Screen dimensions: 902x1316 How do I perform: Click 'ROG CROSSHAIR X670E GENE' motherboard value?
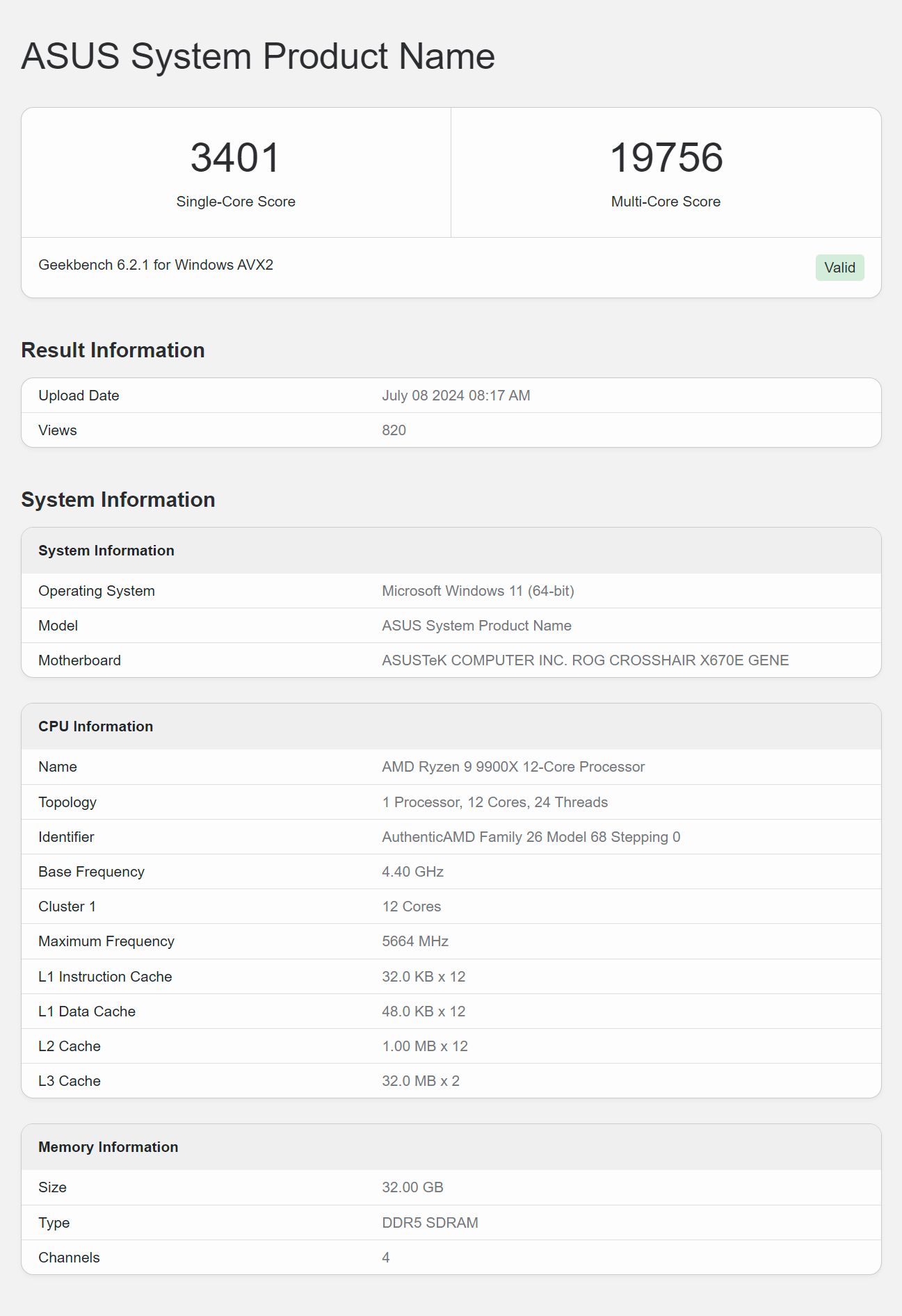[680, 660]
